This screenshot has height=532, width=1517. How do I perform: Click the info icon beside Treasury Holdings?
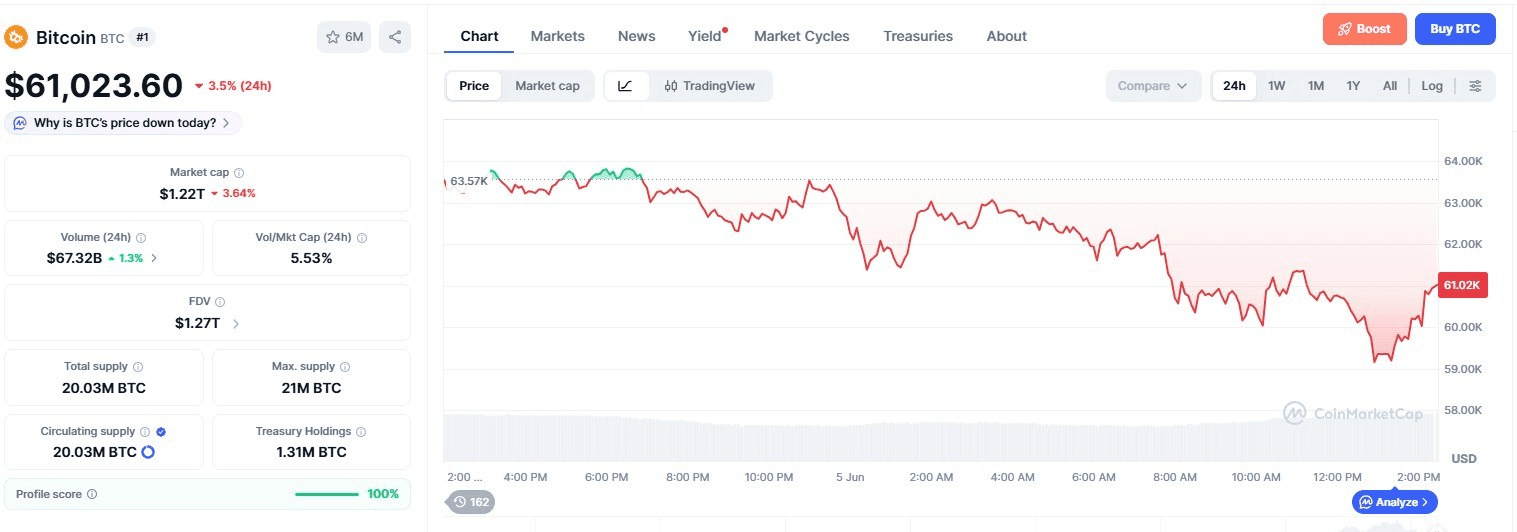point(361,432)
